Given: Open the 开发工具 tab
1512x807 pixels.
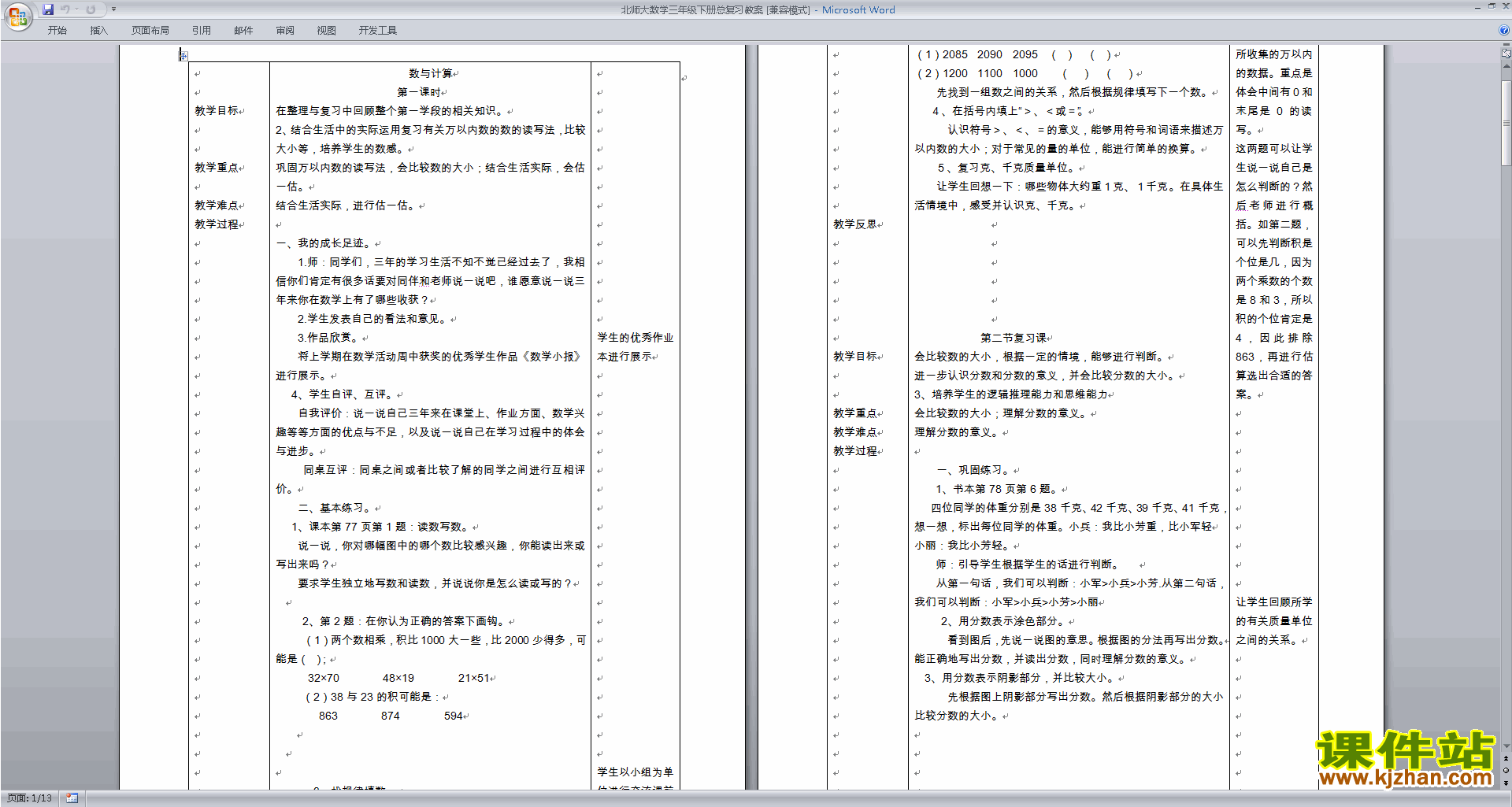Looking at the screenshot, I should 378,31.
